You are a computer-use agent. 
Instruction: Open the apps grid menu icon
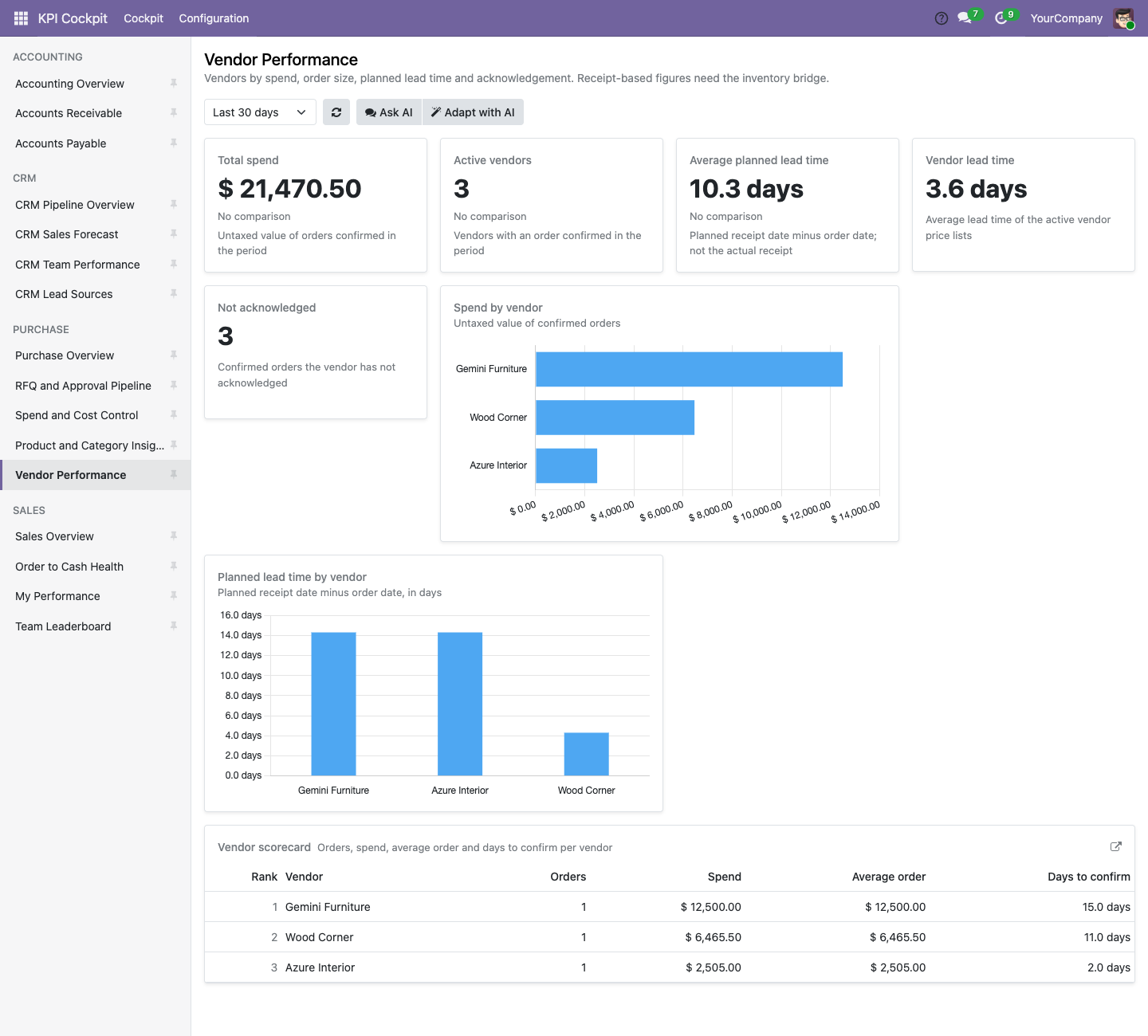coord(22,18)
